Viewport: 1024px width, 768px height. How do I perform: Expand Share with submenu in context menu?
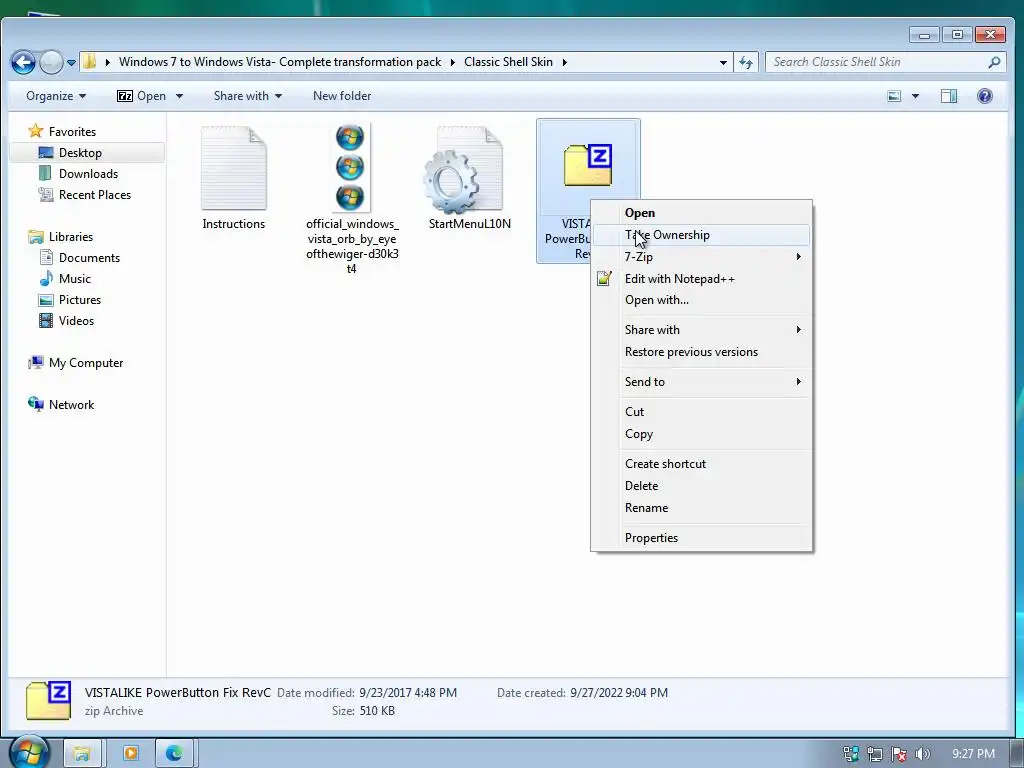click(x=701, y=330)
